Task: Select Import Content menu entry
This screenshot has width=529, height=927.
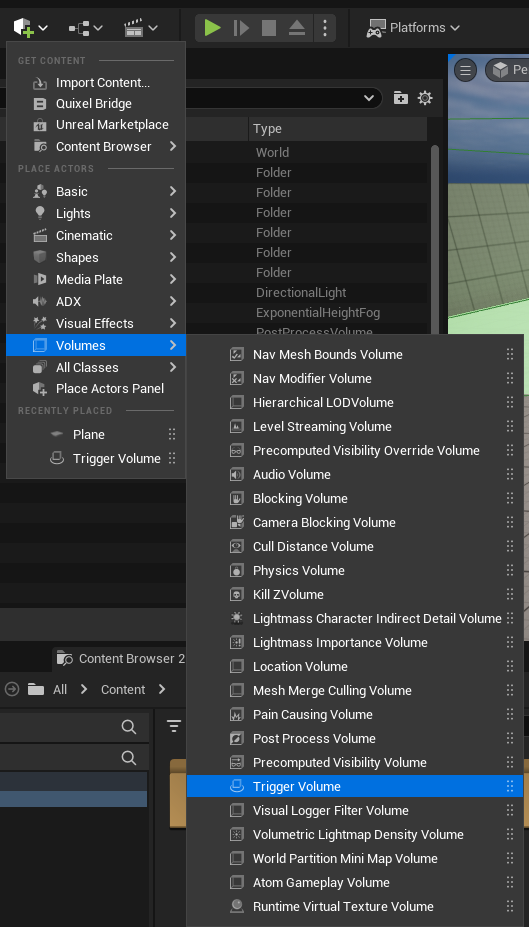Action: 96,83
